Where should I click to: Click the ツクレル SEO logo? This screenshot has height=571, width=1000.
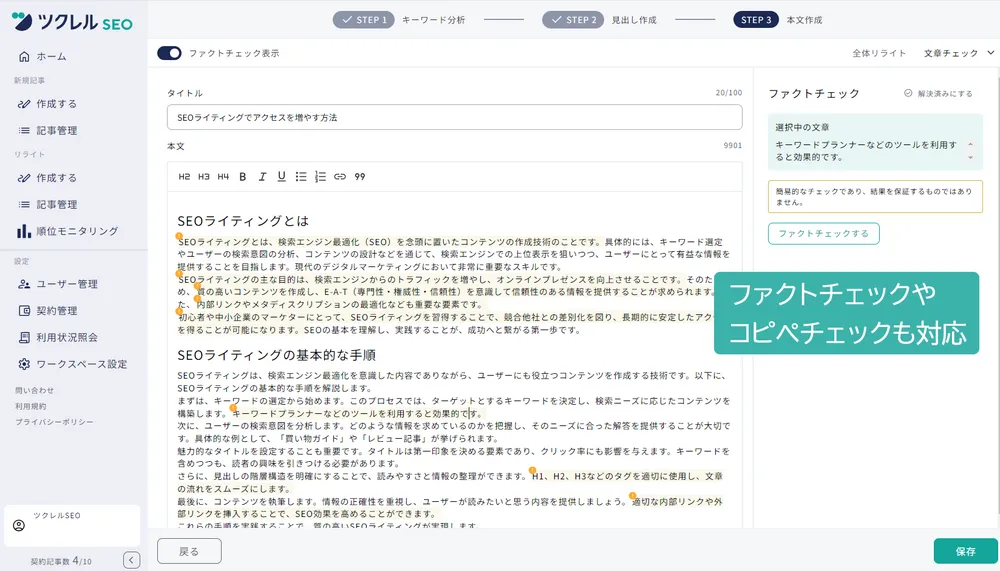tap(72, 22)
